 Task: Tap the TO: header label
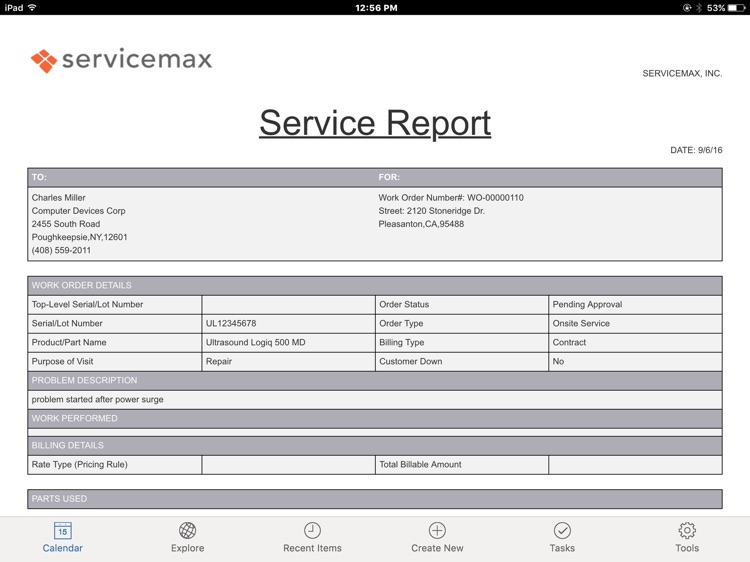(x=39, y=177)
